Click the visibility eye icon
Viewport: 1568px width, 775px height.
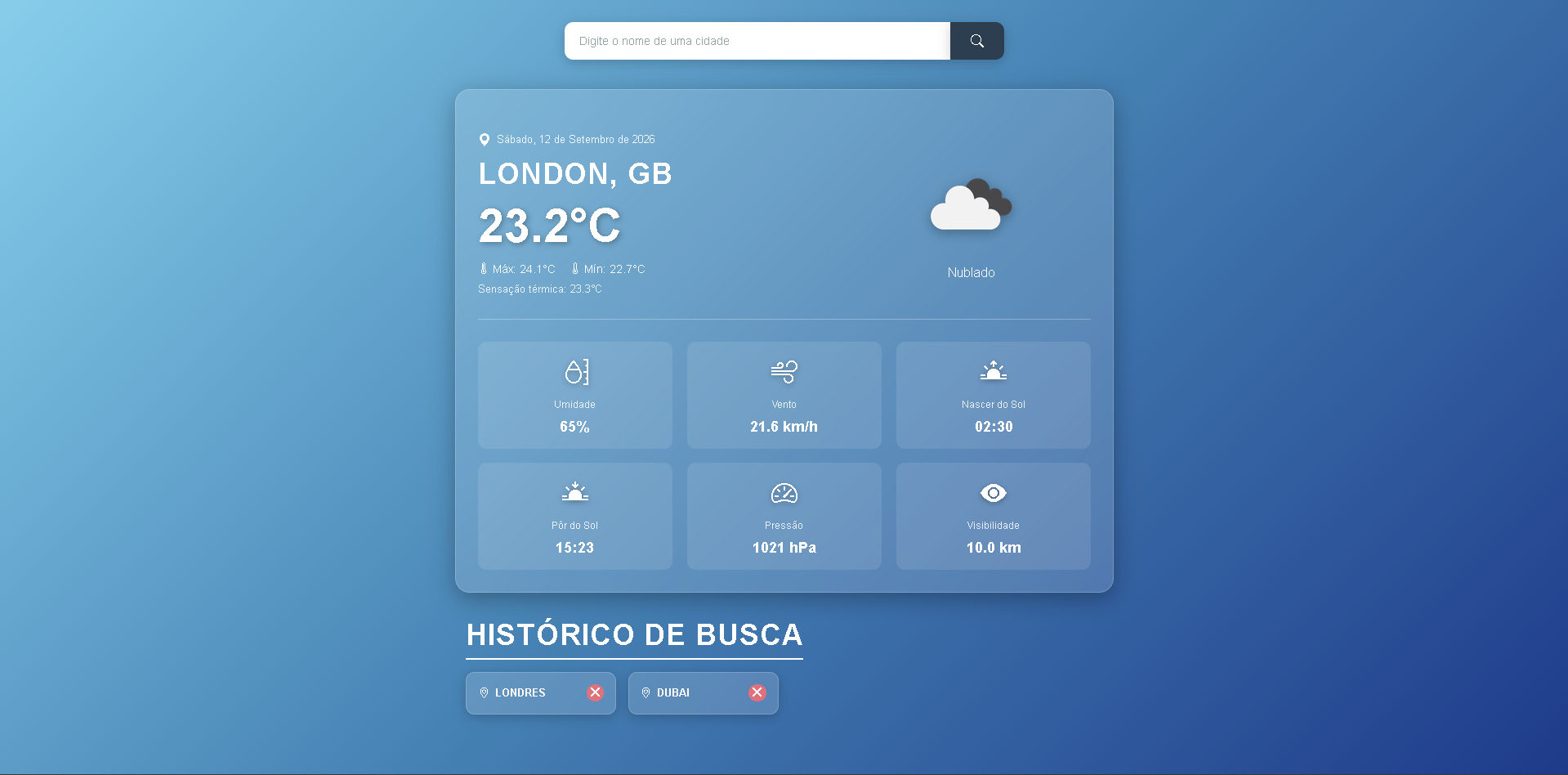click(x=994, y=493)
